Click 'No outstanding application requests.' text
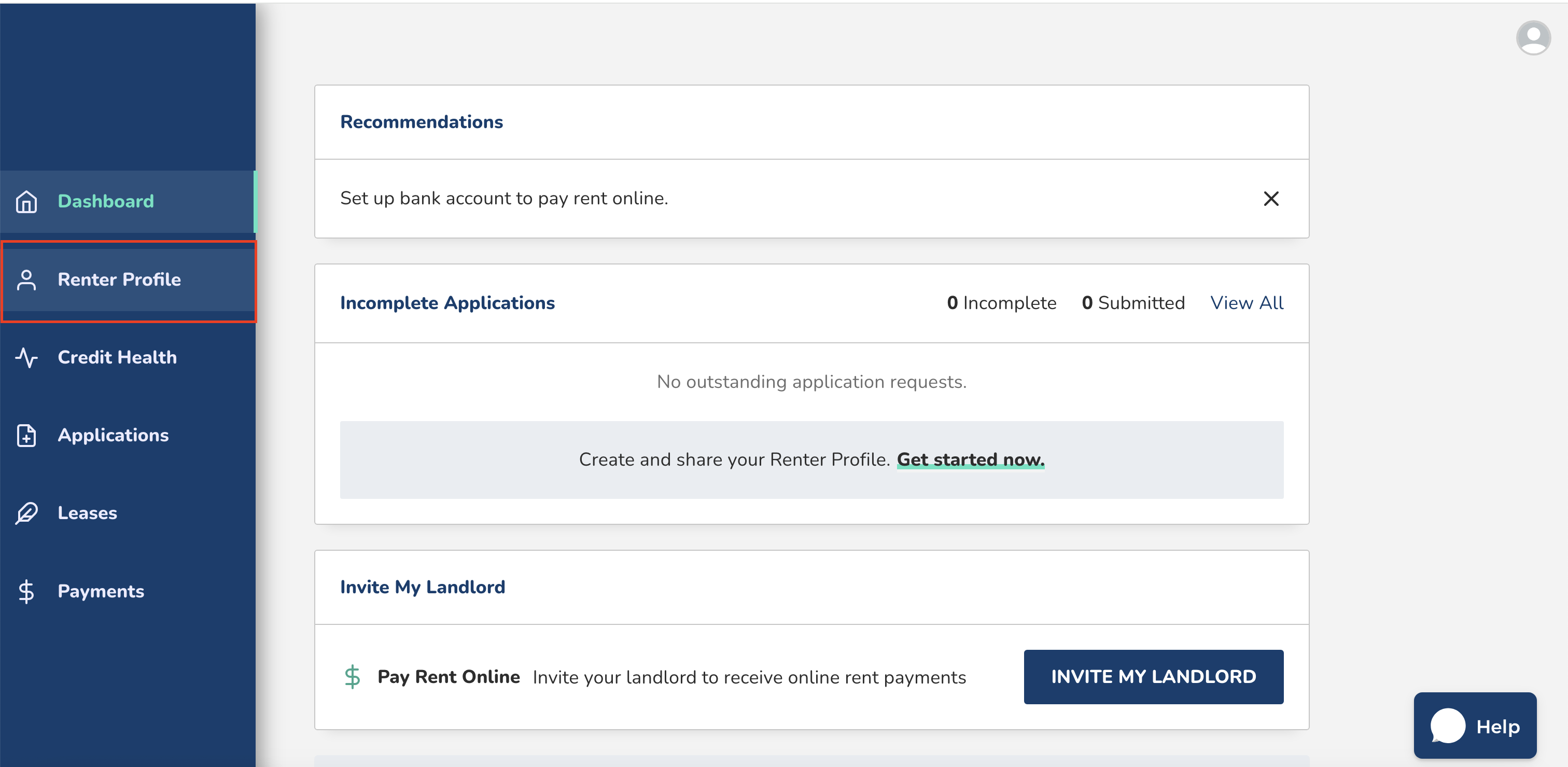 point(811,382)
